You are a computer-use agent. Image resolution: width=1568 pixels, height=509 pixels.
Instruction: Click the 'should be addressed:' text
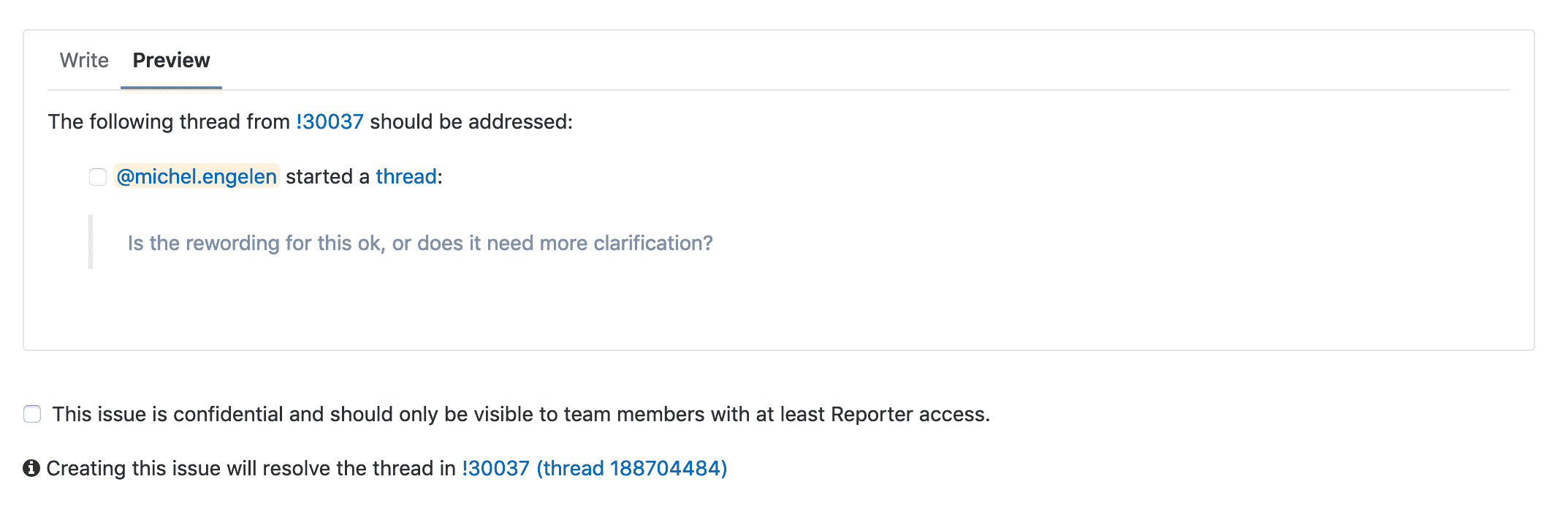click(471, 121)
